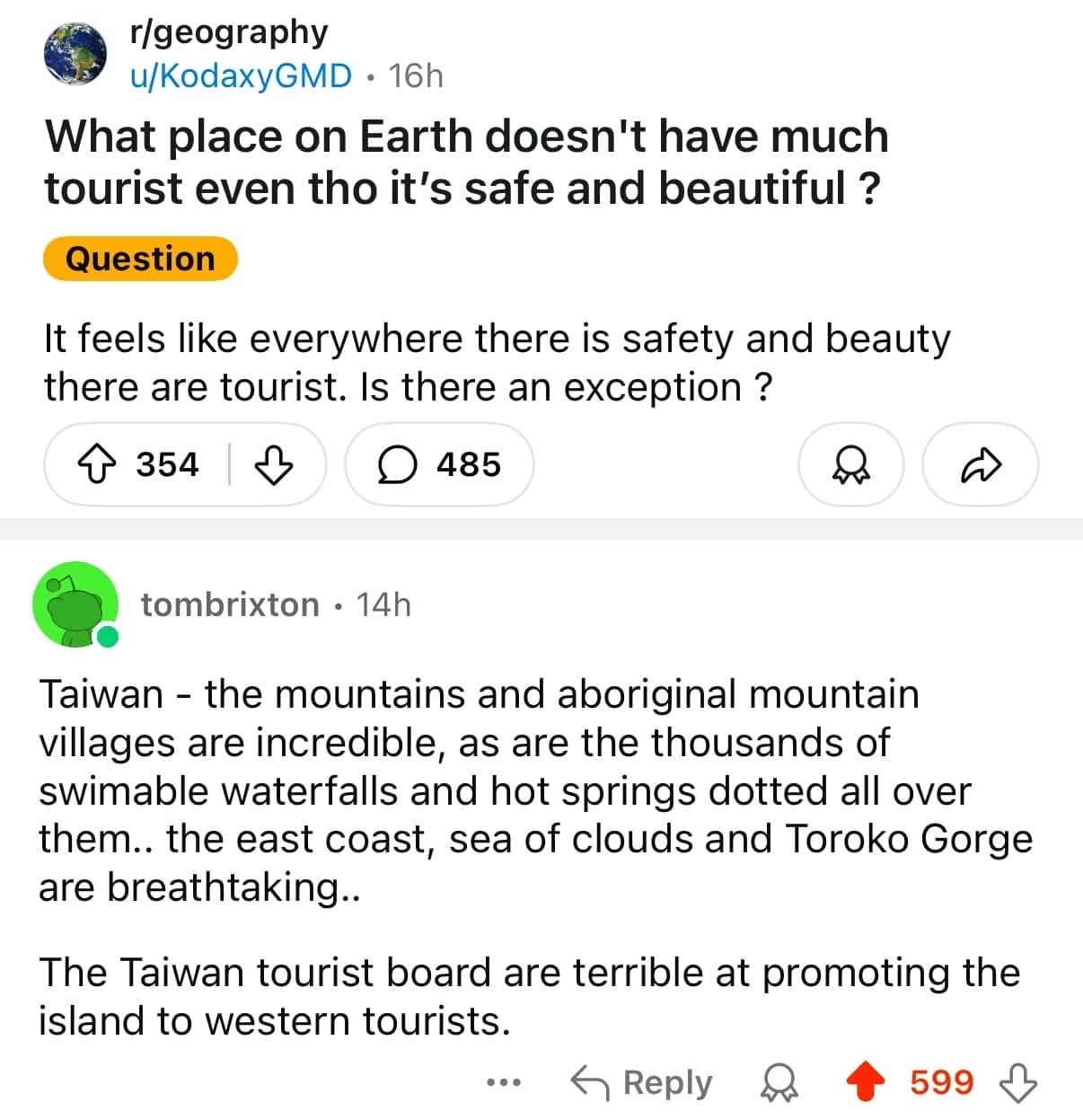Reply to tombrixton's comment

click(641, 1082)
